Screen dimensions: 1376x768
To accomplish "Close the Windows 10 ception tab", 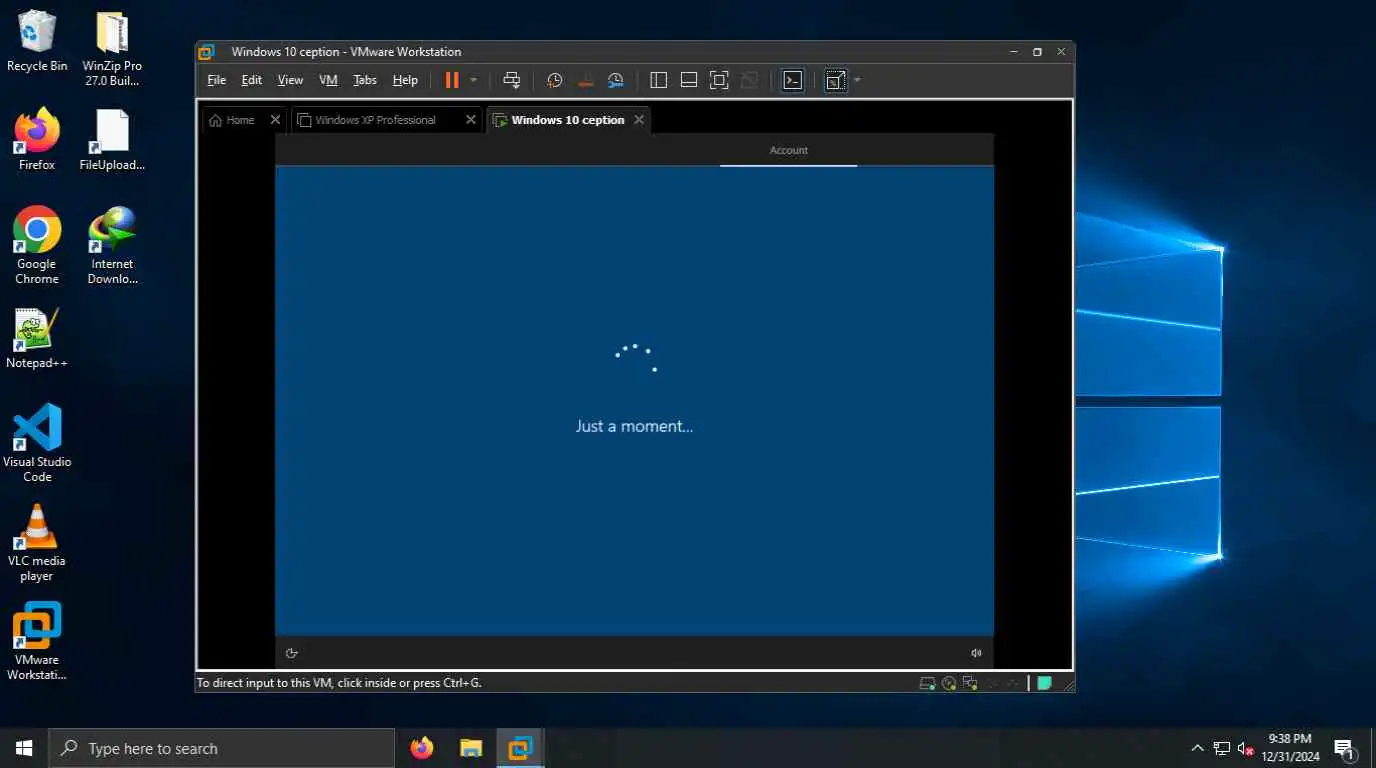I will 639,120.
